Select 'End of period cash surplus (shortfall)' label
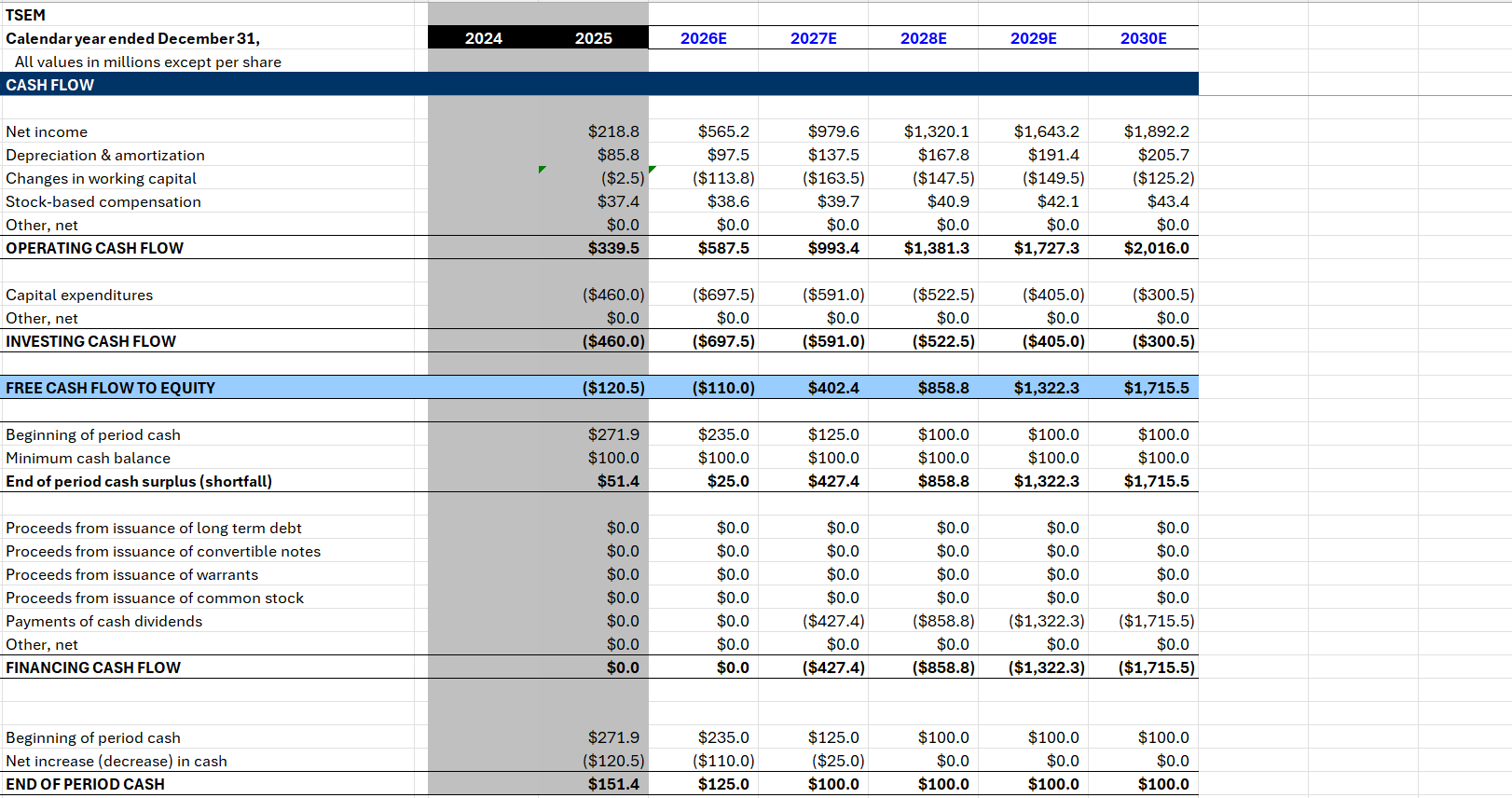The image size is (1512, 798). point(139,481)
